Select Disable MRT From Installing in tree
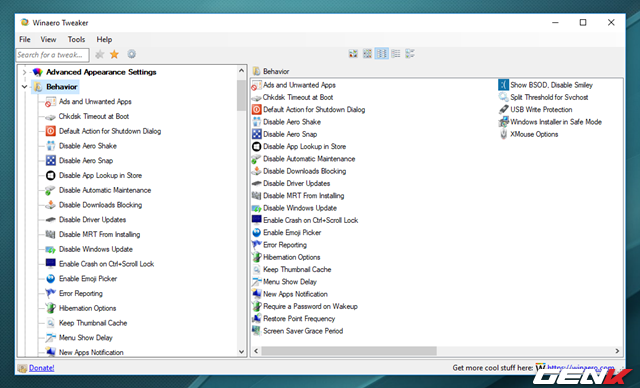Image resolution: width=640 pixels, height=388 pixels. click(99, 234)
